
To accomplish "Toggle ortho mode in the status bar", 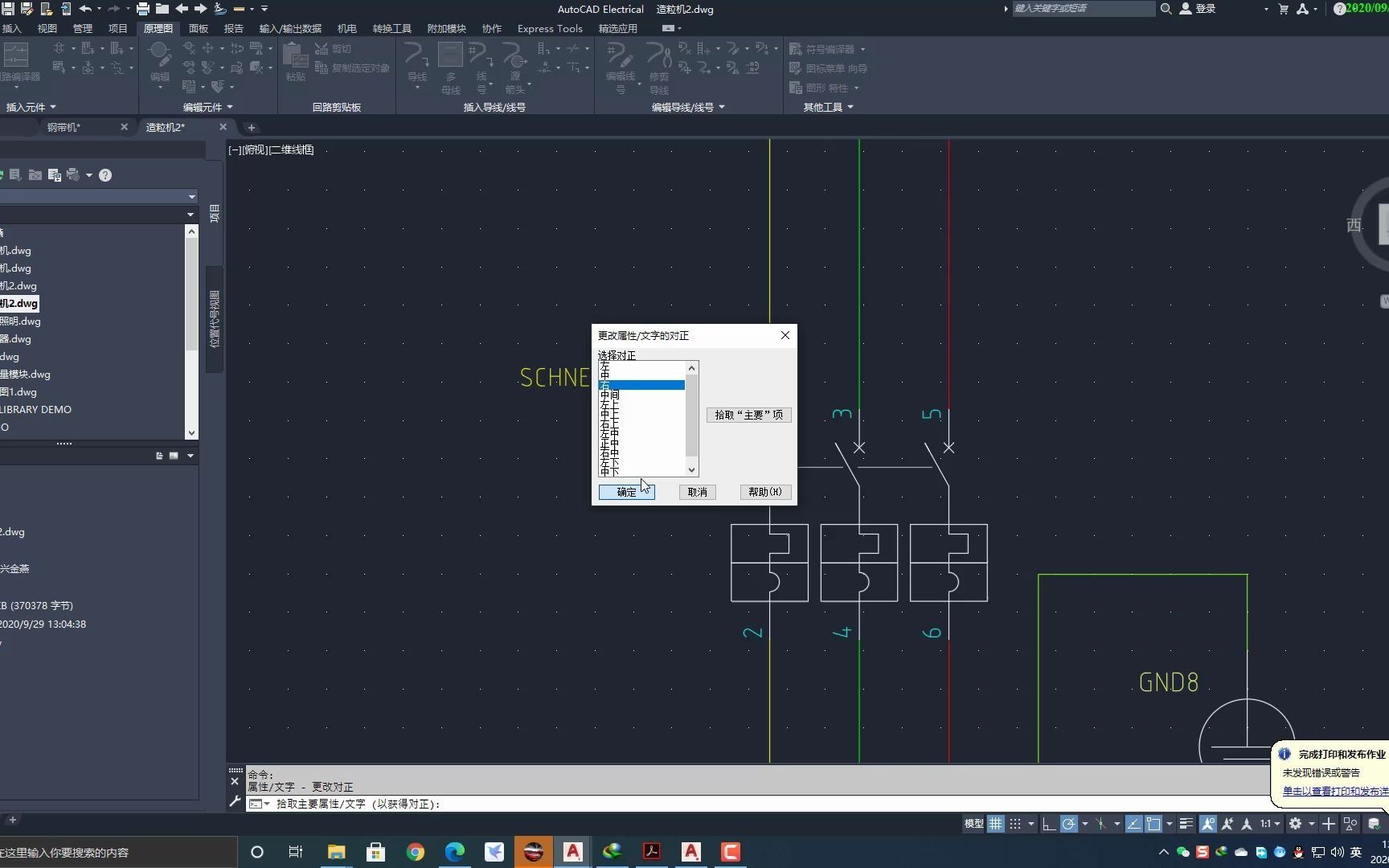I will pyautogui.click(x=1047, y=824).
